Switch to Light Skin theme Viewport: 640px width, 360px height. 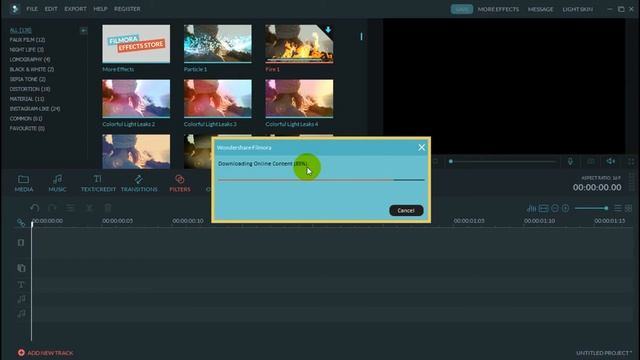pyautogui.click(x=578, y=9)
